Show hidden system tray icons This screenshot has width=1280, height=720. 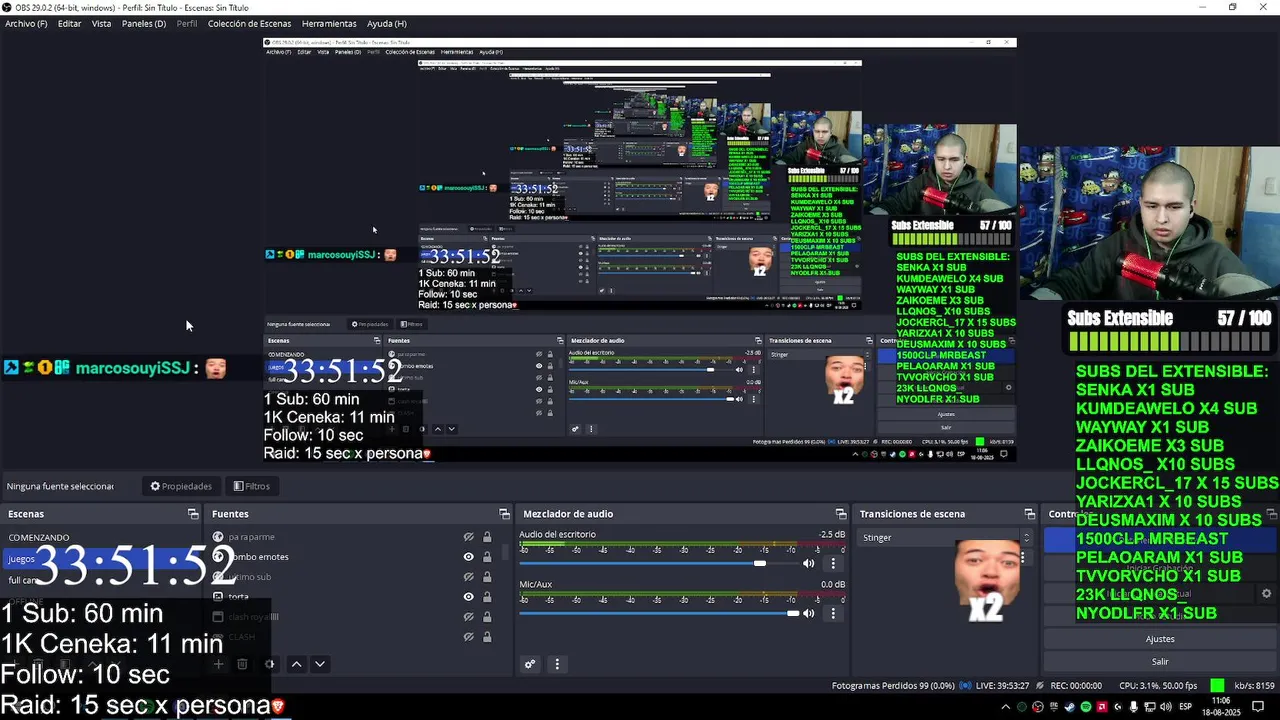click(x=1006, y=707)
